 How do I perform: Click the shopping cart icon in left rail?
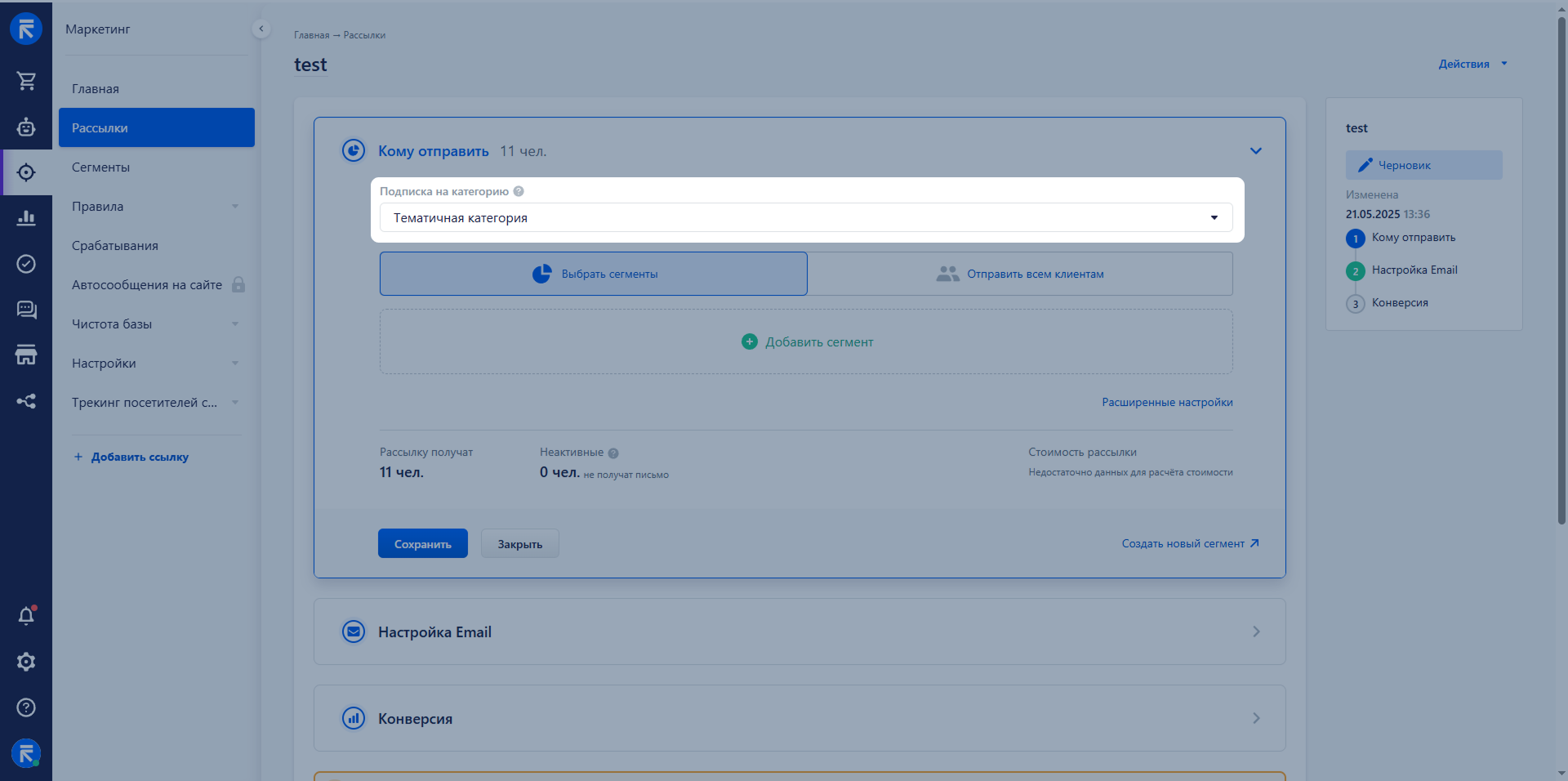(26, 80)
